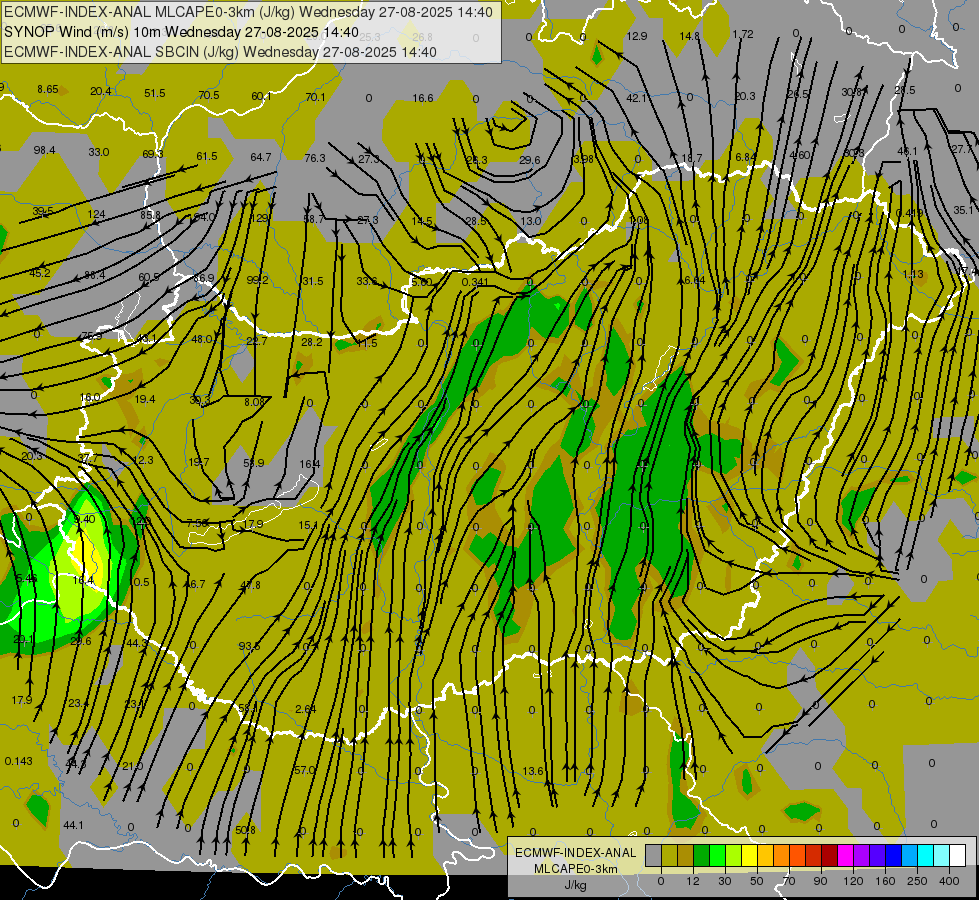Click the map value 35.1
The height and width of the screenshot is (900, 979).
964,210
